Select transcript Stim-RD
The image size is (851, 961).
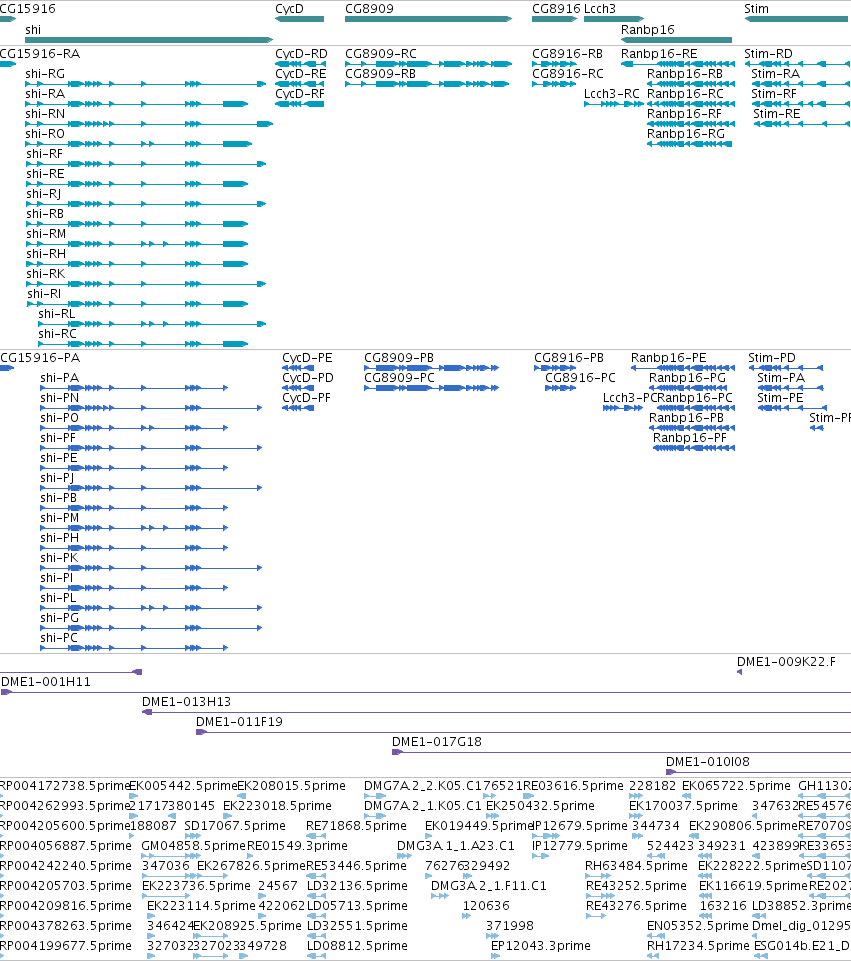[x=797, y=64]
